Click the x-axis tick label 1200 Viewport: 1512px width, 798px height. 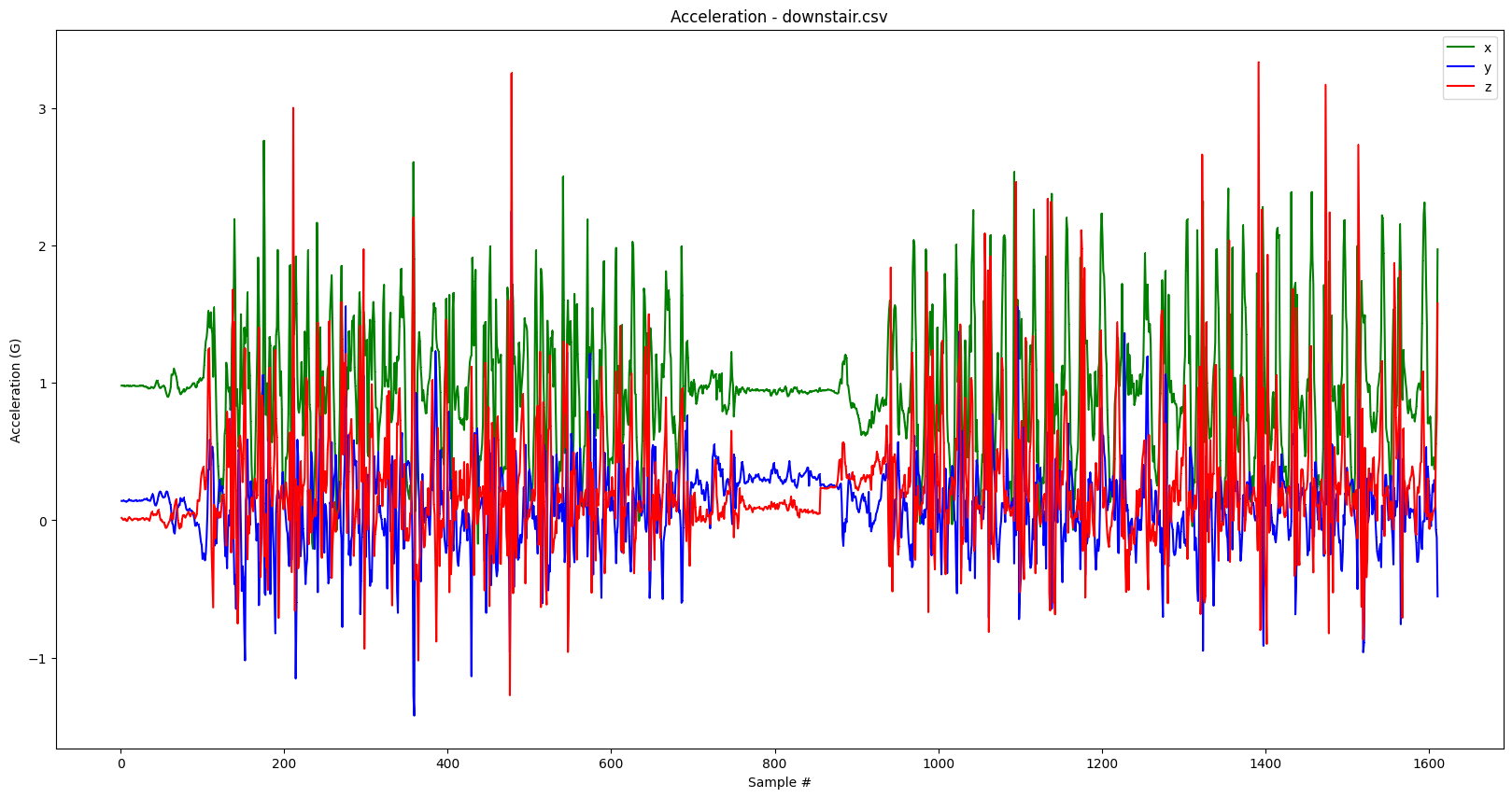click(x=1102, y=763)
